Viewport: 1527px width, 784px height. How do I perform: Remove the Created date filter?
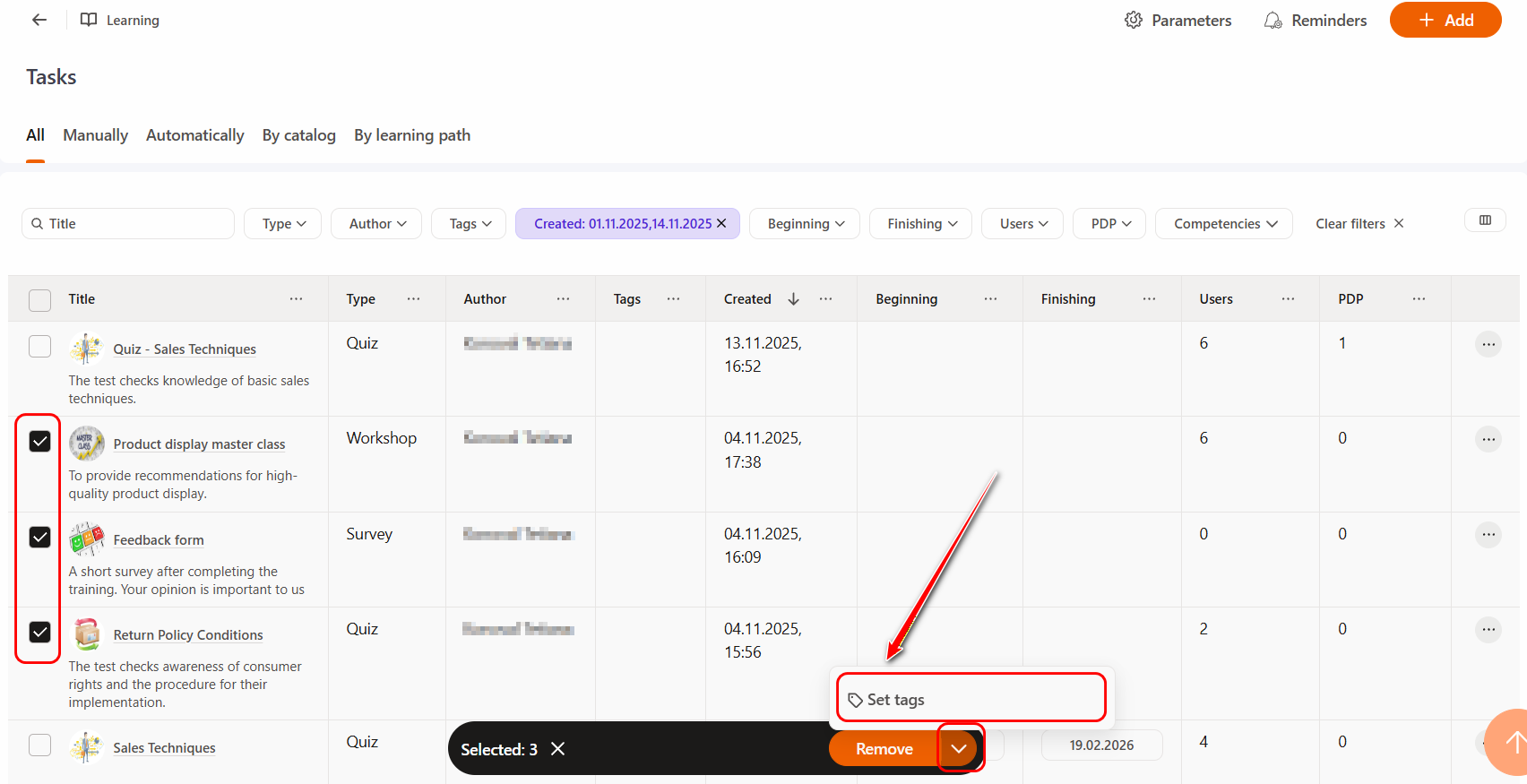pos(721,223)
